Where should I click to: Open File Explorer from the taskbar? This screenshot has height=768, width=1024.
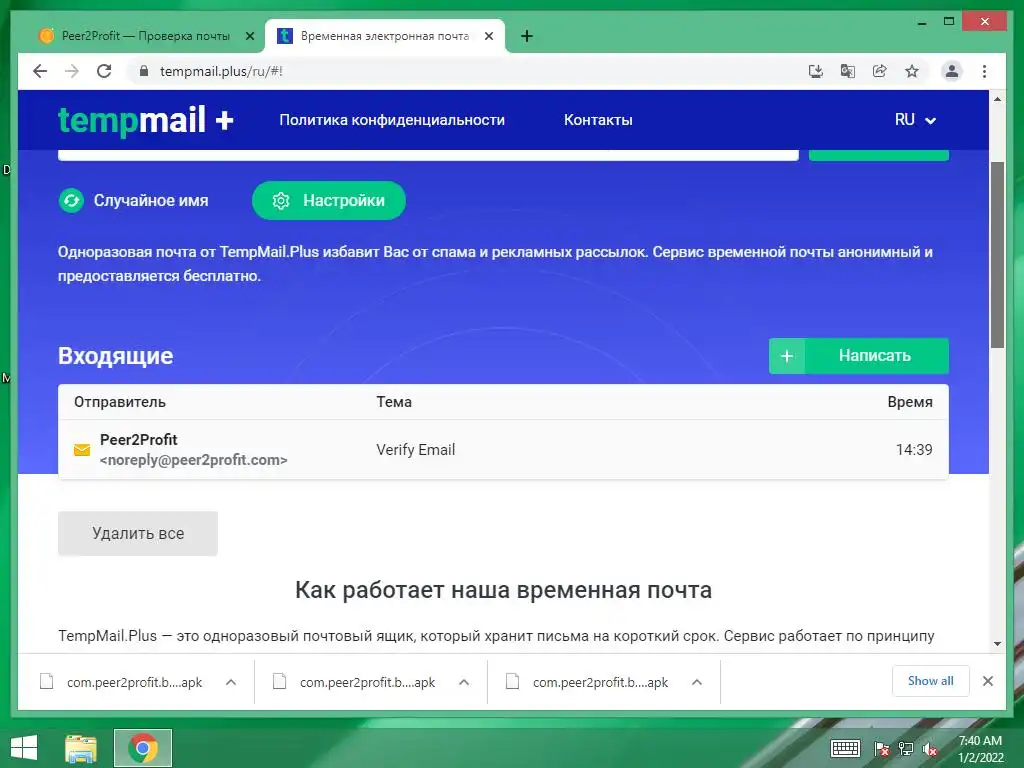tap(81, 748)
